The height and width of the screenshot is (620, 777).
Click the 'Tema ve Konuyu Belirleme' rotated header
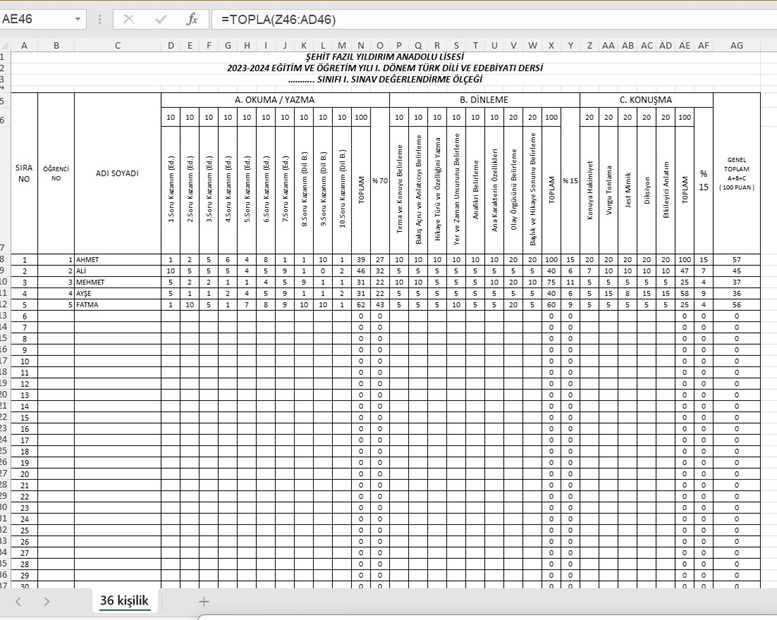(399, 189)
